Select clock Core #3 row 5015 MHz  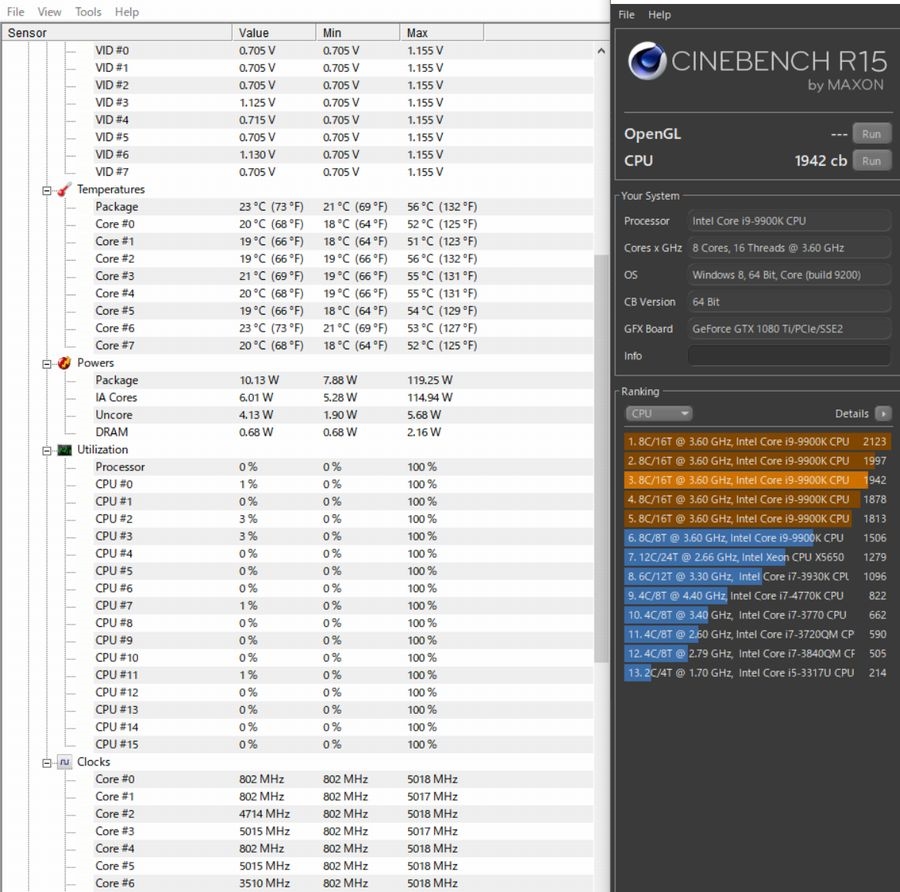(x=343, y=831)
